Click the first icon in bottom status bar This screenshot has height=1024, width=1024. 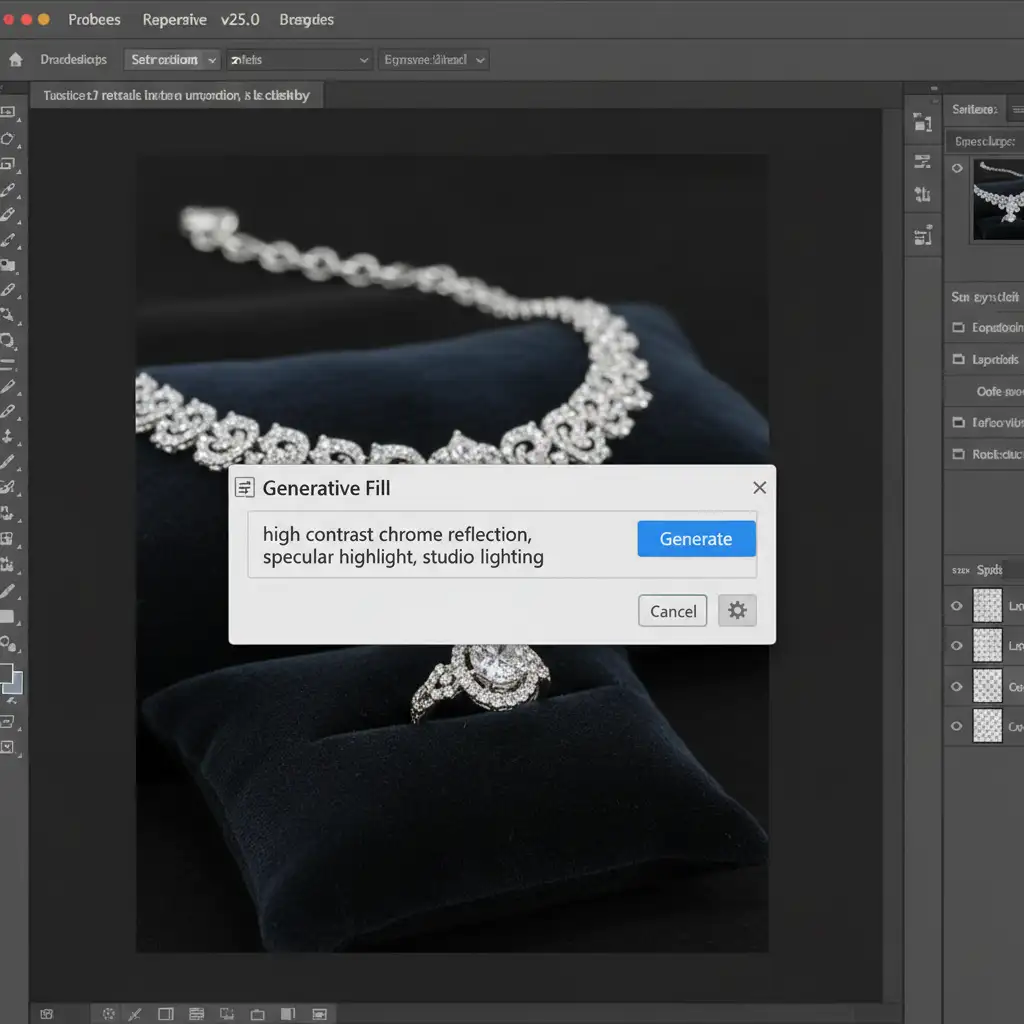(45, 1014)
